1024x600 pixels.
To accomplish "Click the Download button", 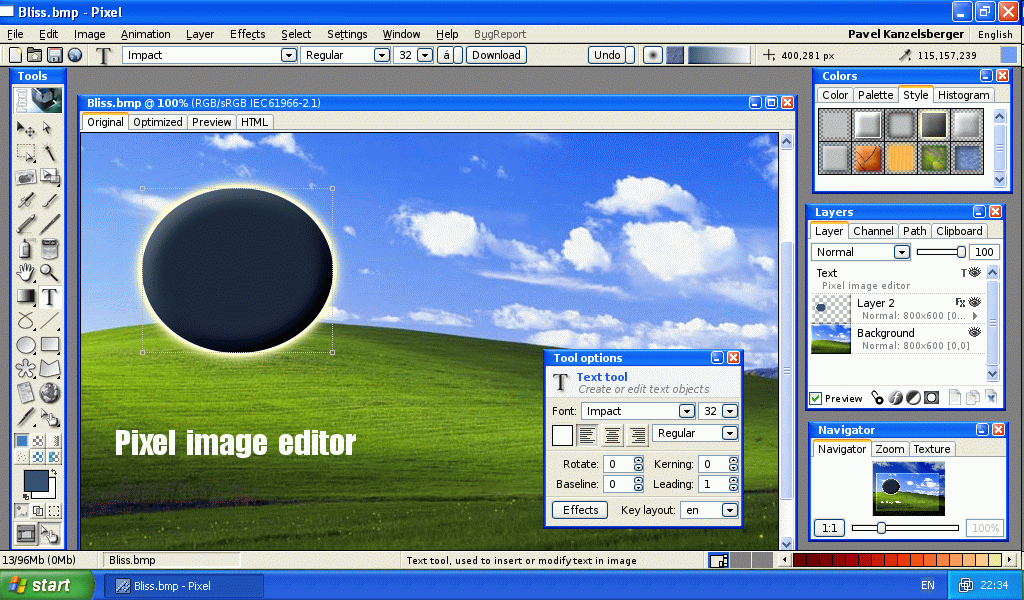I will click(x=496, y=55).
